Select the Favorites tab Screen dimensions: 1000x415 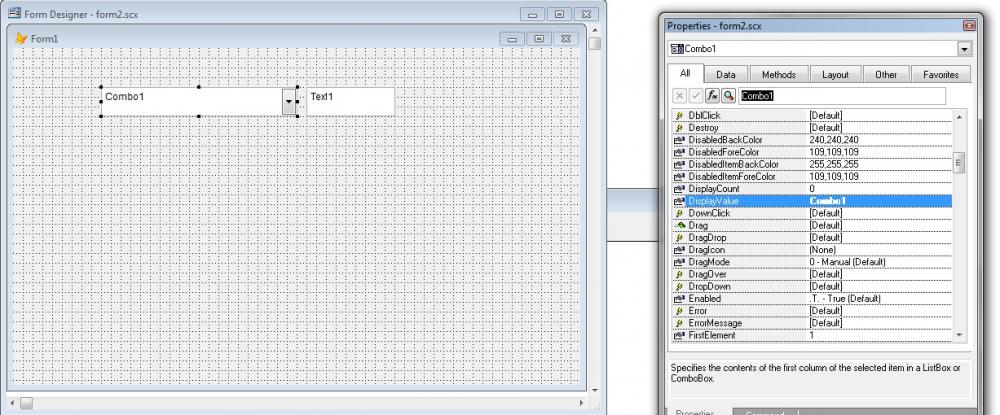(941, 75)
